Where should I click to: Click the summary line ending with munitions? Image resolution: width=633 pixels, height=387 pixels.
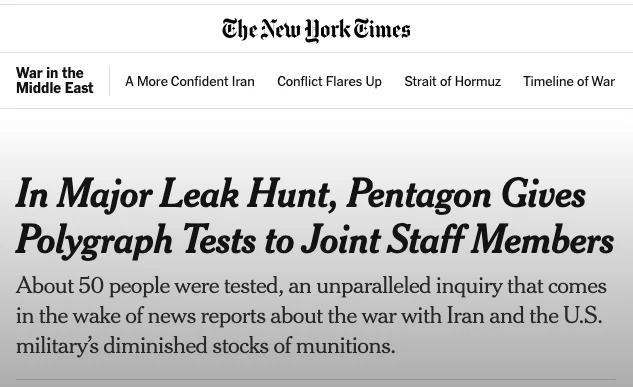(205, 346)
